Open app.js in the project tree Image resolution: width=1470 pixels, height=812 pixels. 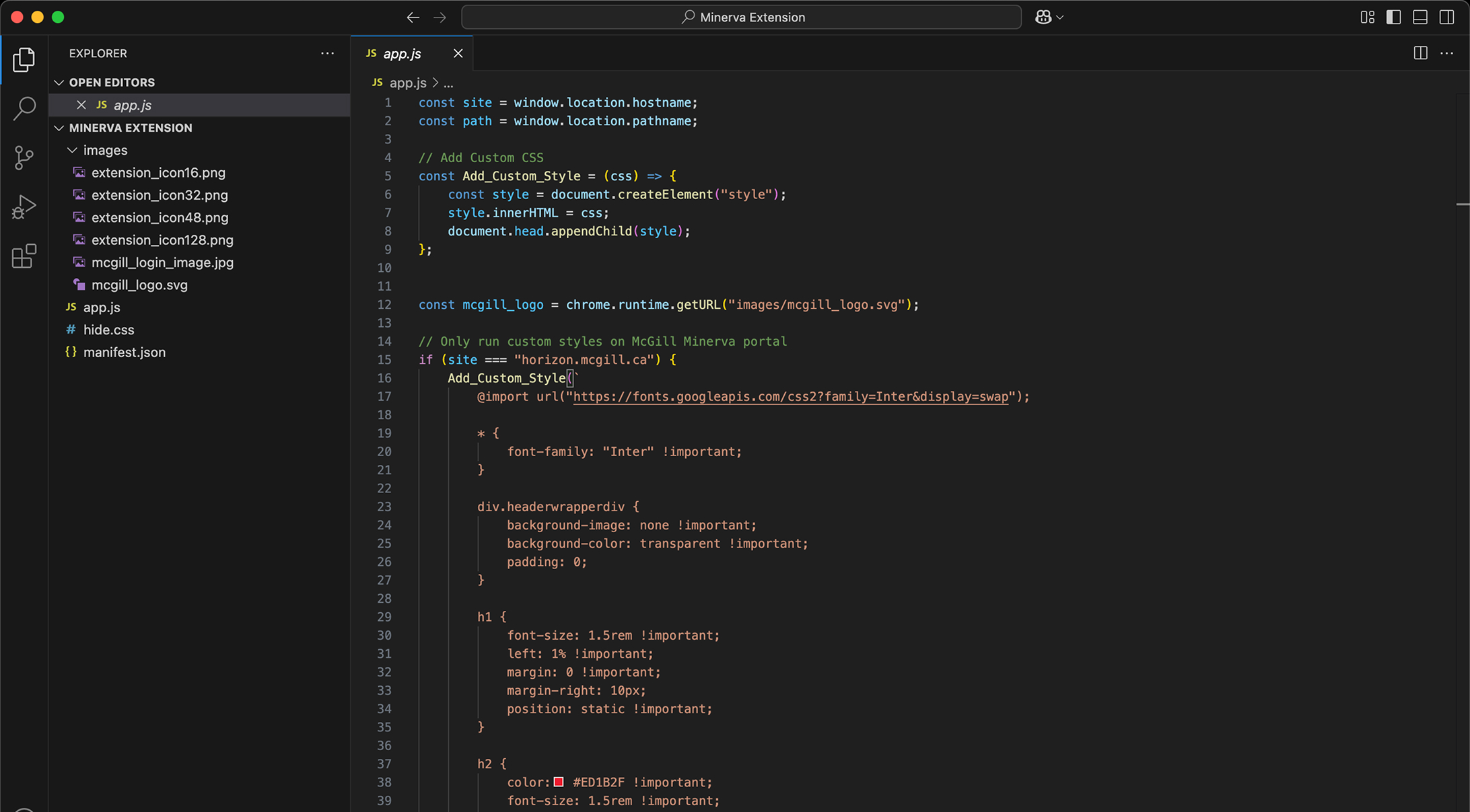[102, 307]
